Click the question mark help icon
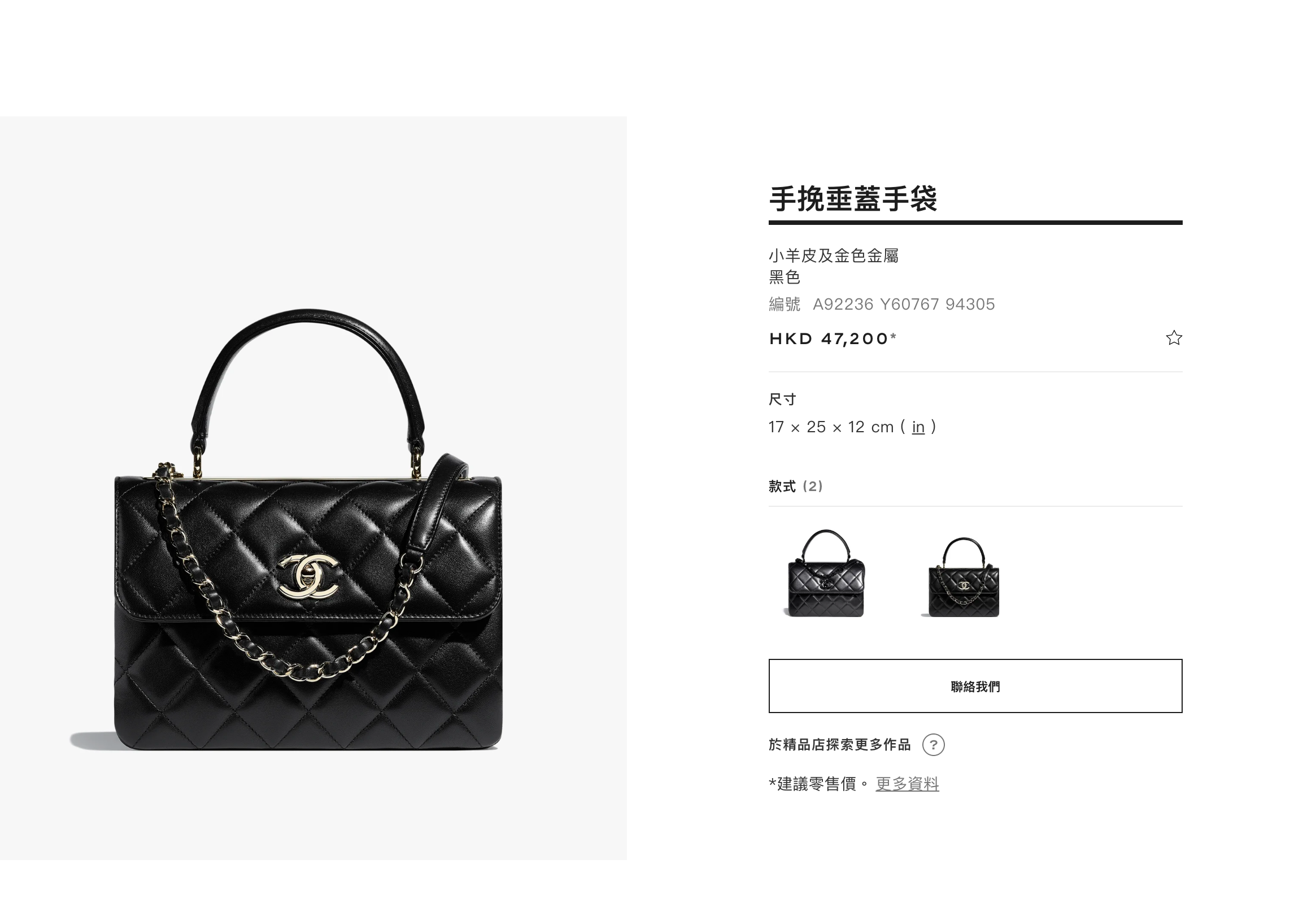Screen dimensions: 1316x912 (932, 745)
